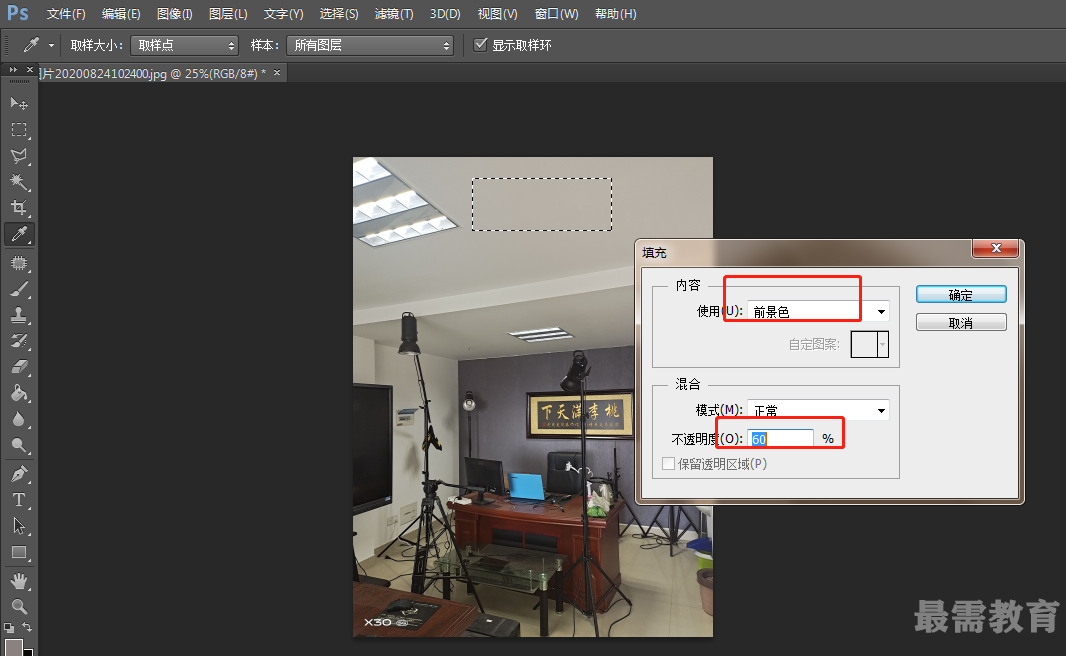Open the 图像(I) menu
Image resolution: width=1066 pixels, height=656 pixels.
point(175,14)
